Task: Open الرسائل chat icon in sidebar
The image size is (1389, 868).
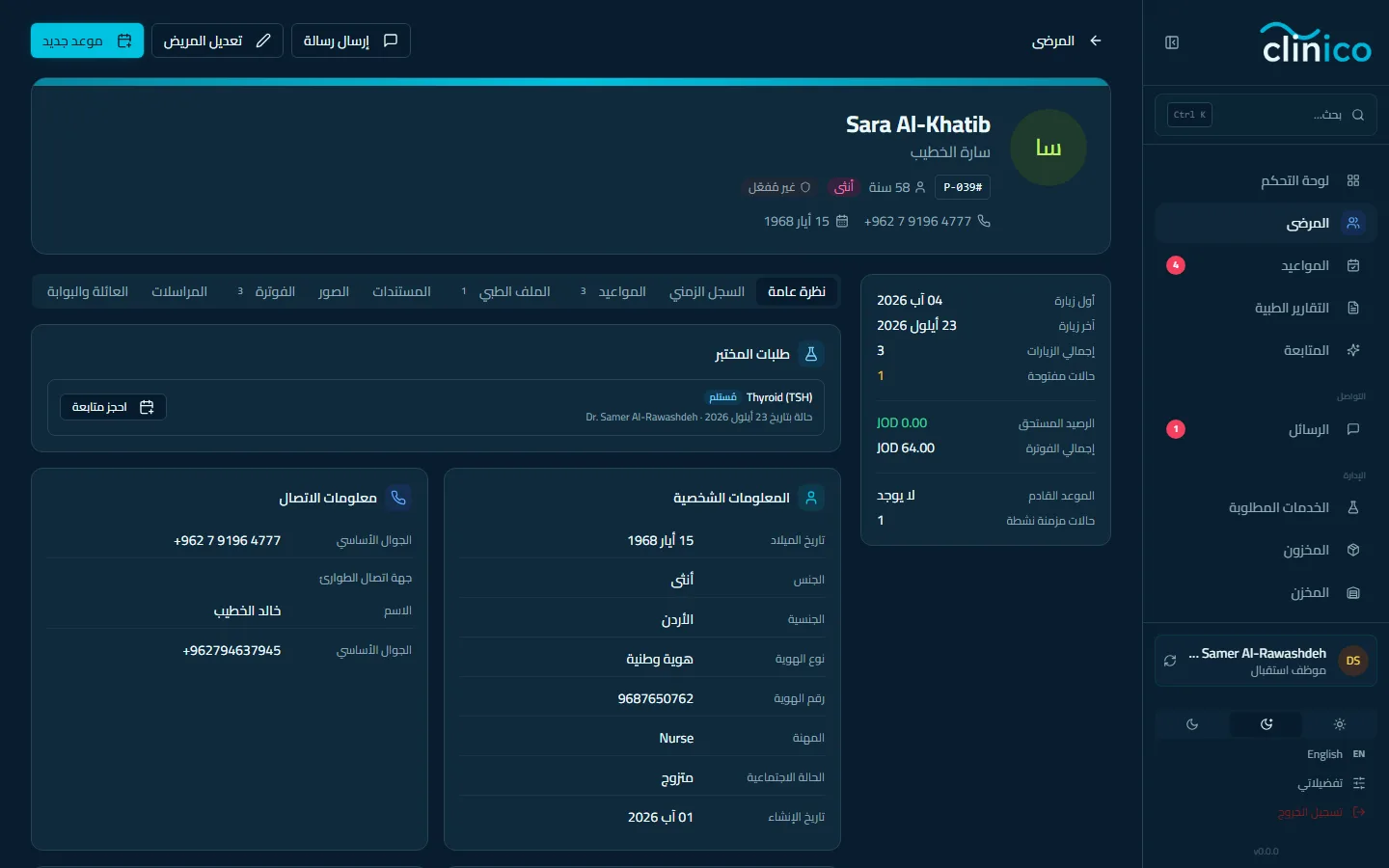Action: (1353, 429)
